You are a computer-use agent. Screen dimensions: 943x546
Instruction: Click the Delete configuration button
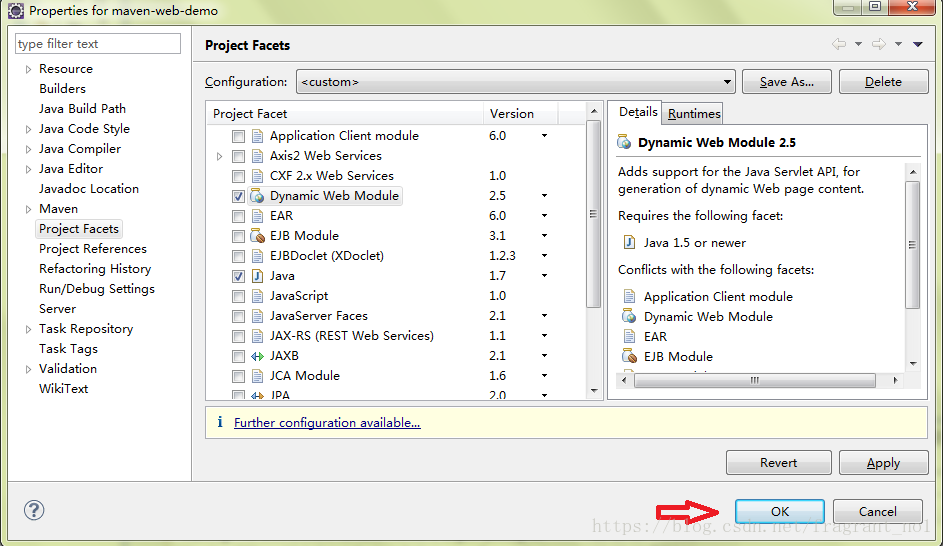883,82
